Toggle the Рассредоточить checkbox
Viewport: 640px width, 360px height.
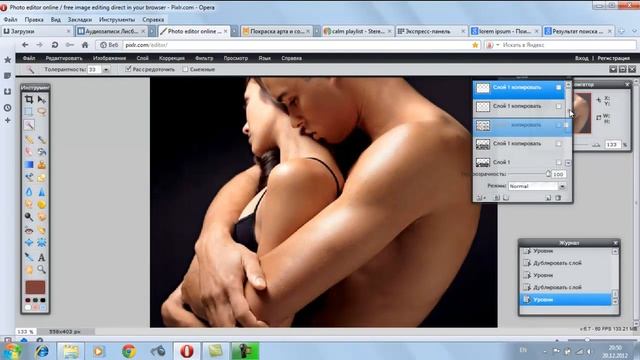pyautogui.click(x=128, y=69)
